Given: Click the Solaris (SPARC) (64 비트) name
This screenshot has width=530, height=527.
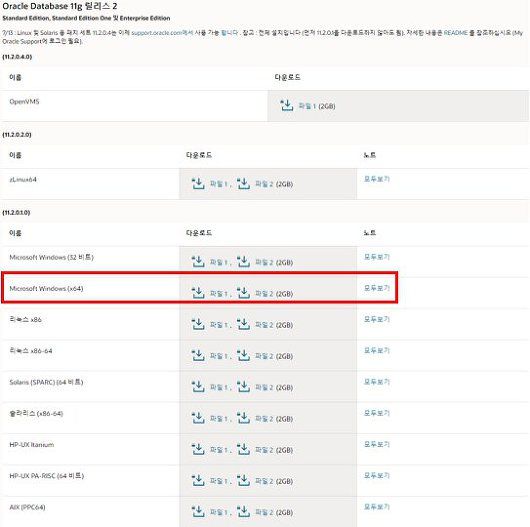Looking at the screenshot, I should [46, 382].
